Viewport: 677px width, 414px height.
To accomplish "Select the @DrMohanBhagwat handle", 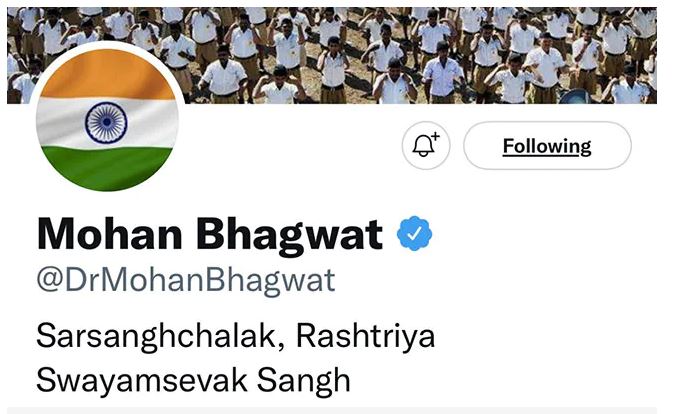I will tap(186, 280).
